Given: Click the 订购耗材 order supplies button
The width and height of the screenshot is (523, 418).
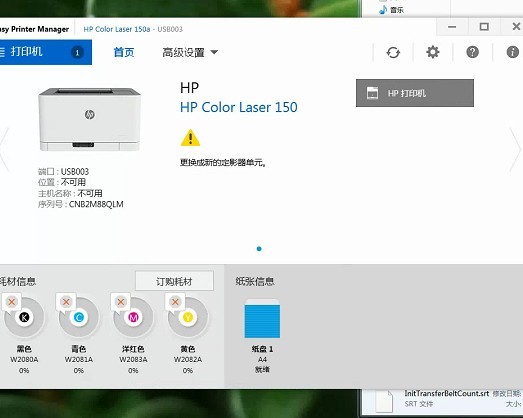Looking at the screenshot, I should (174, 281).
